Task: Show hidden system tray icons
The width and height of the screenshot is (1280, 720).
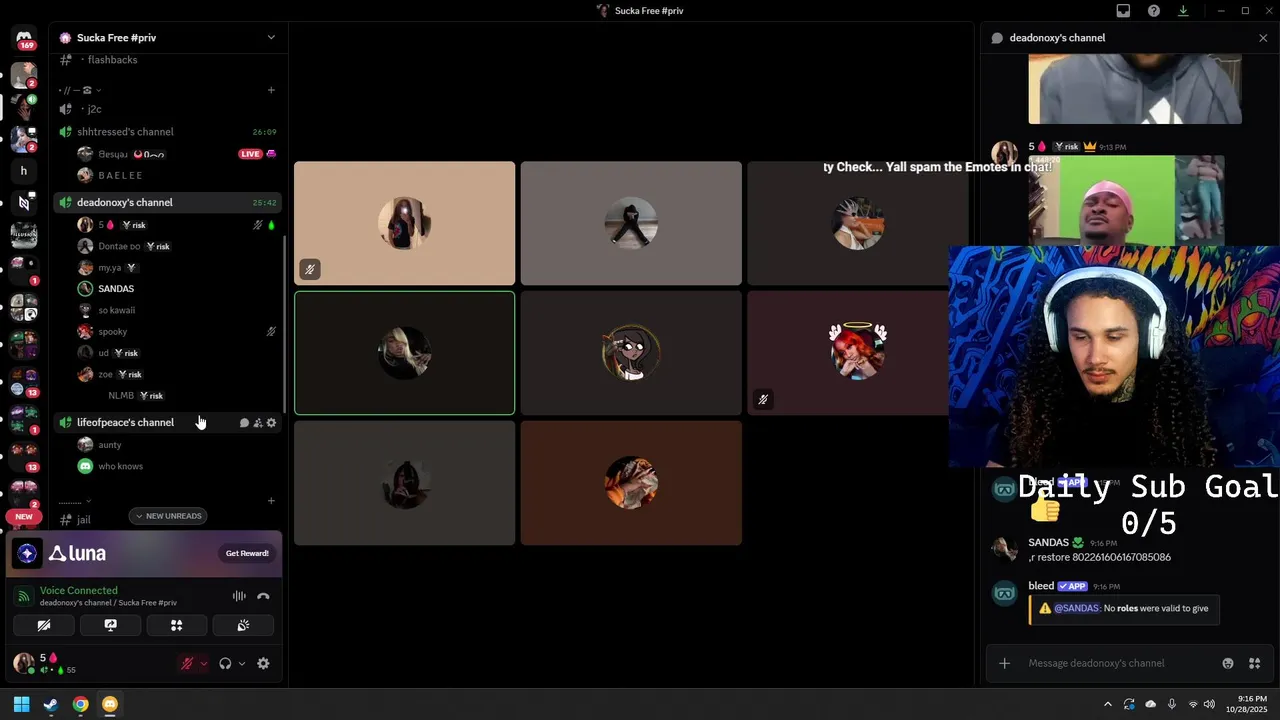Action: point(1107,704)
